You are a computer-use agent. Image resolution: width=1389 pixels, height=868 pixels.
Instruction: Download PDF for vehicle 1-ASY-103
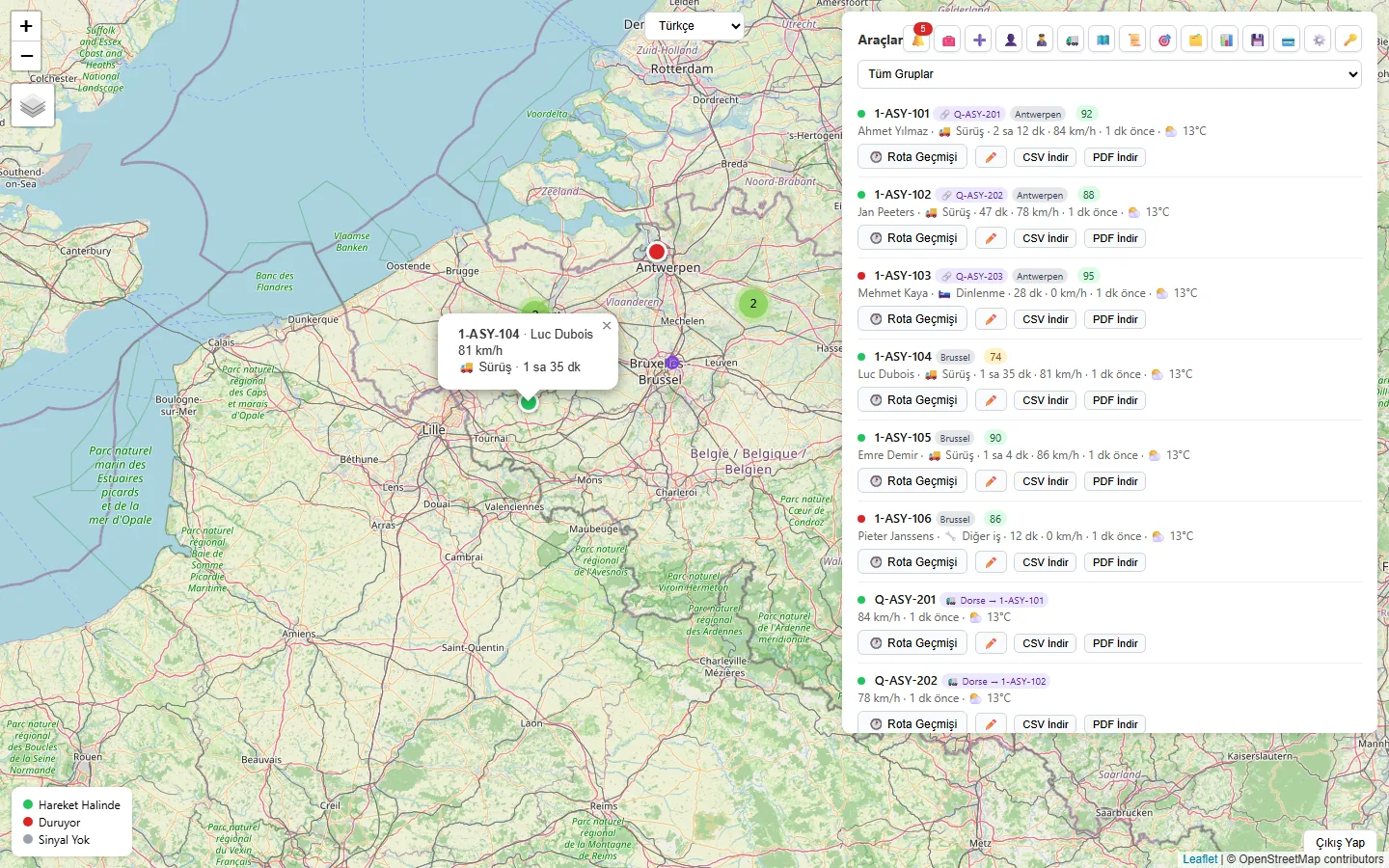pos(1115,319)
